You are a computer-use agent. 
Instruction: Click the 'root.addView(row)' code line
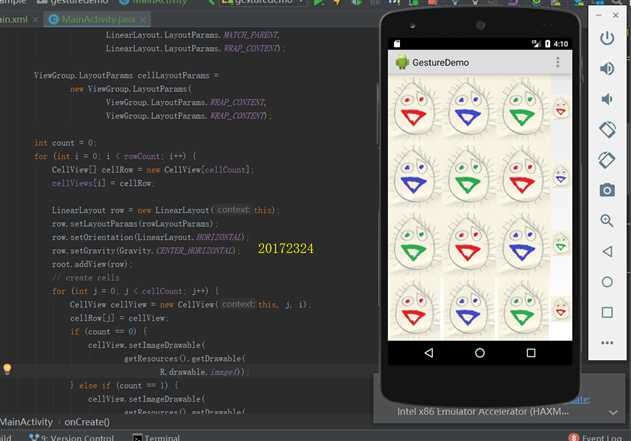(x=92, y=264)
